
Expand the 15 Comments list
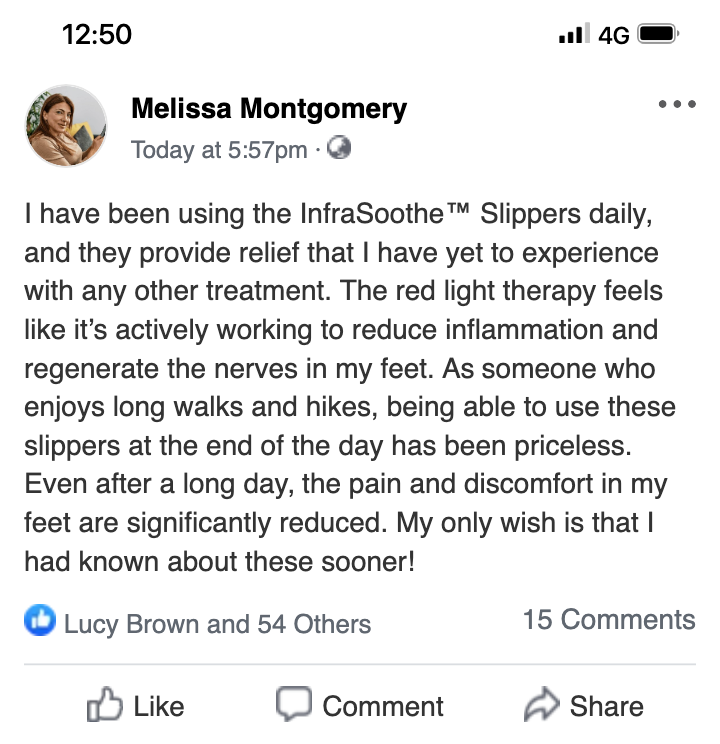point(608,619)
